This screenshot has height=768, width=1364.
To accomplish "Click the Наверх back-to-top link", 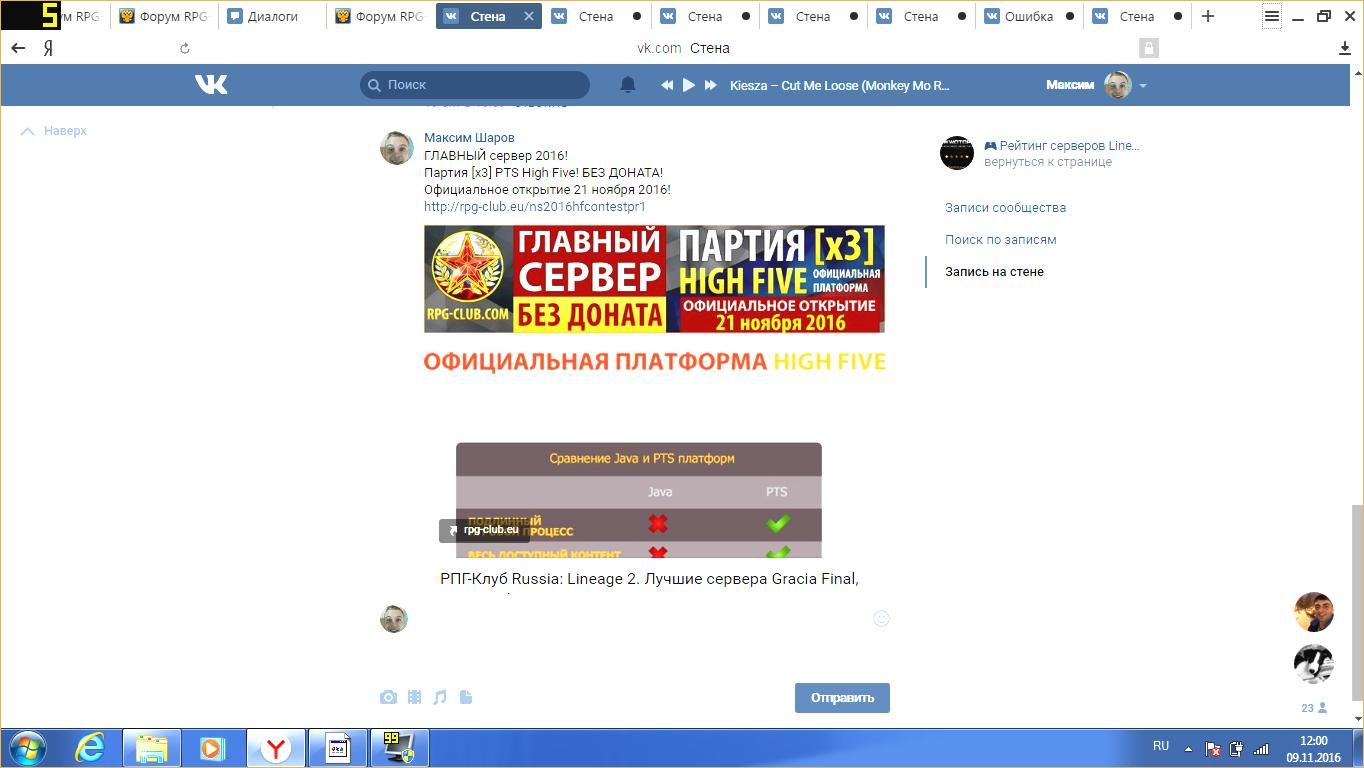I will 54,131.
